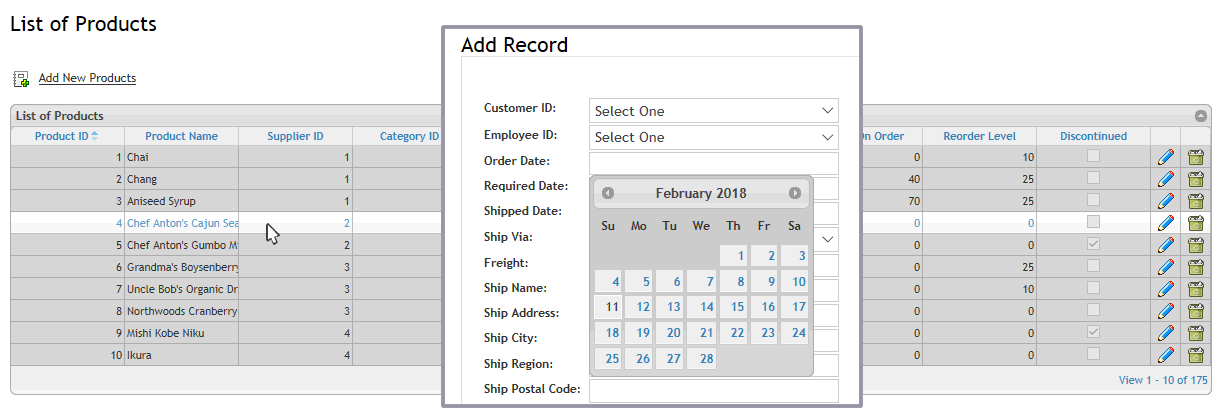Click the pencil edit icon for Chai row
Viewport: 1222px width, 408px height.
click(1165, 157)
